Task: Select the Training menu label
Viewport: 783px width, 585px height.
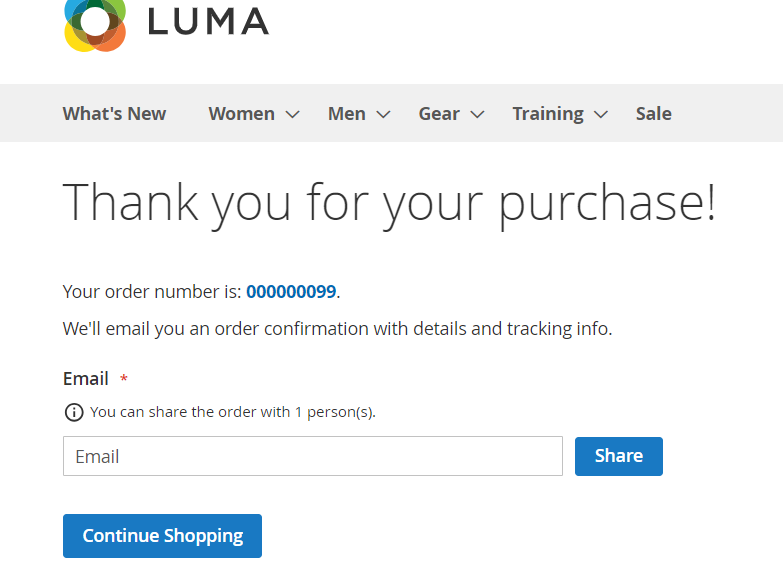Action: point(547,114)
